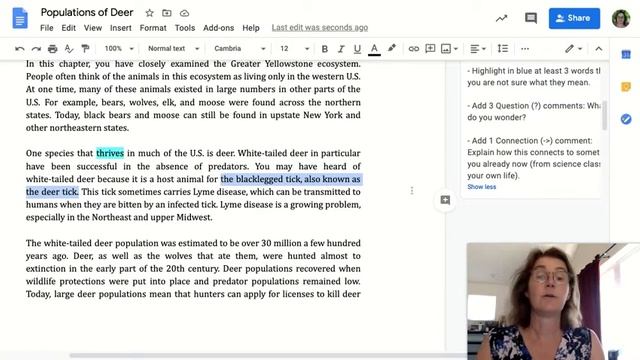Open the comment history icon
The width and height of the screenshot is (640, 360).
point(531,18)
